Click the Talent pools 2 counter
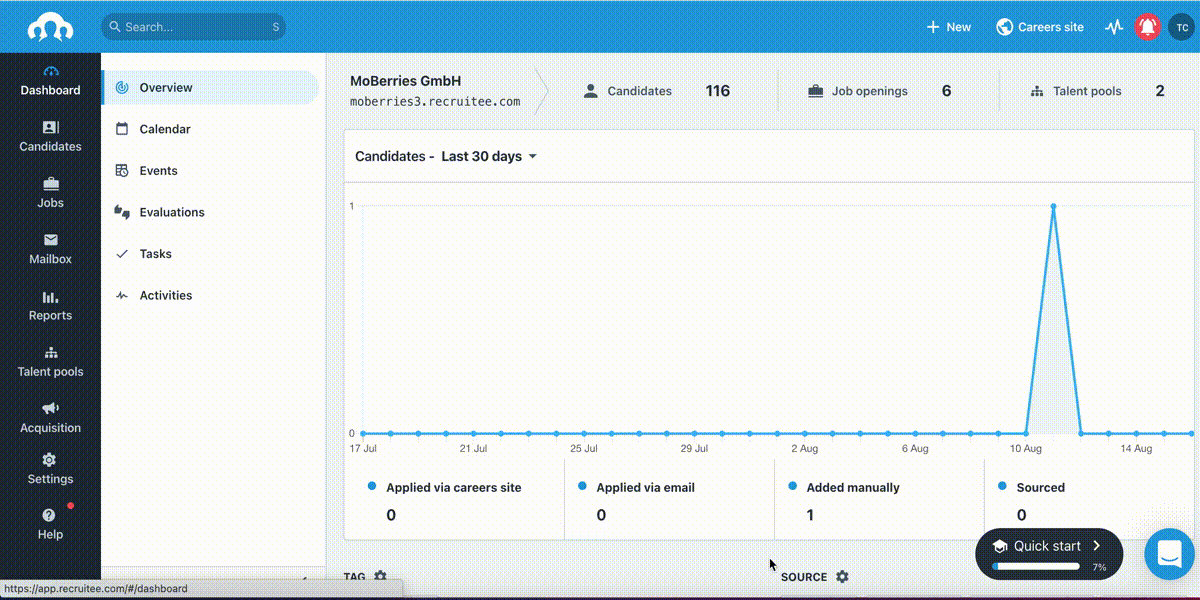This screenshot has height=600, width=1200. tap(1097, 91)
